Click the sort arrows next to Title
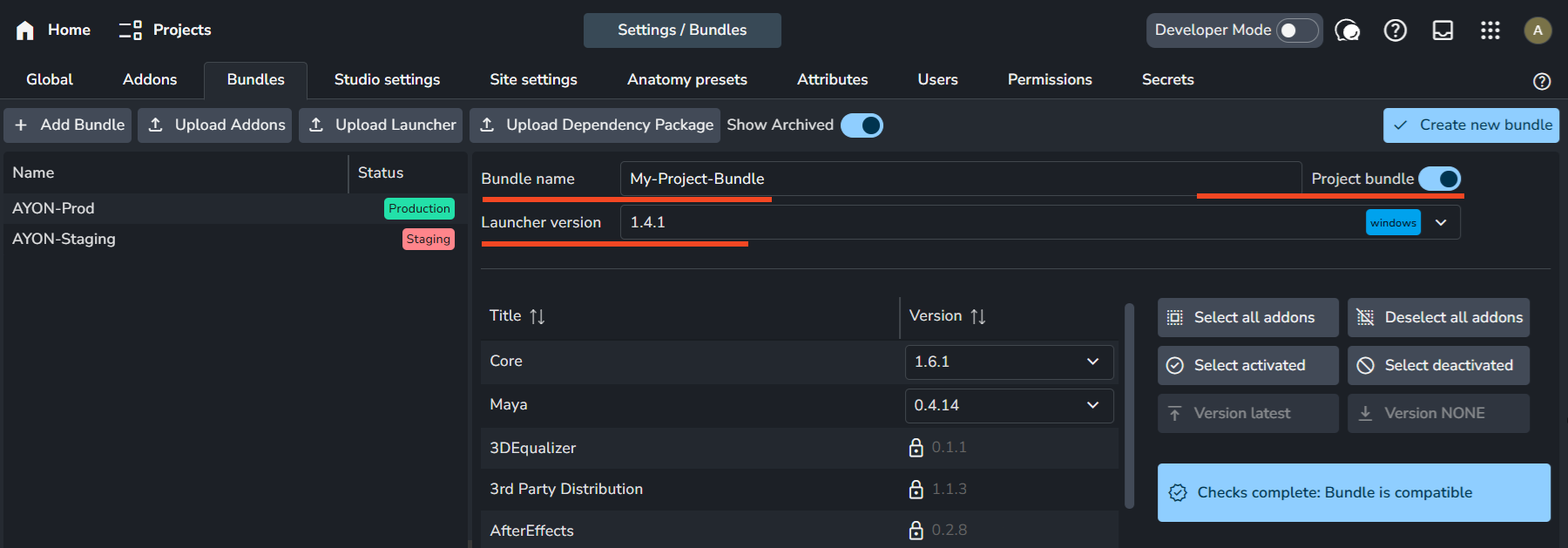The image size is (1568, 548). (537, 316)
